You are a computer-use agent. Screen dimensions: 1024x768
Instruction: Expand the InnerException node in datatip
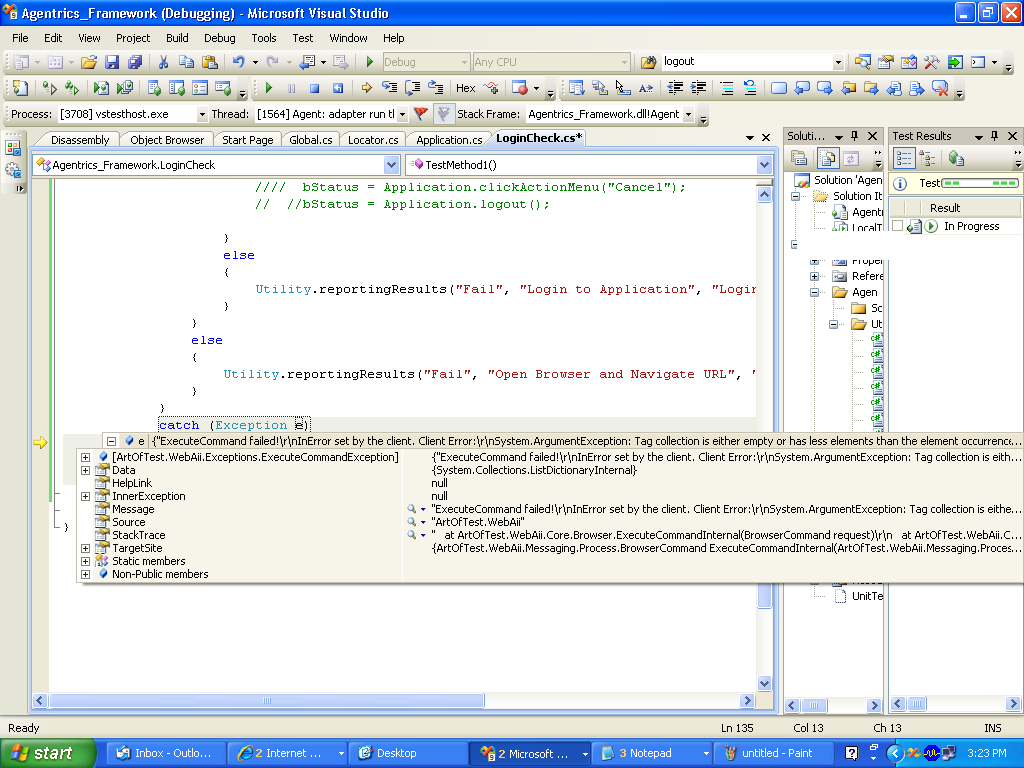click(x=86, y=496)
